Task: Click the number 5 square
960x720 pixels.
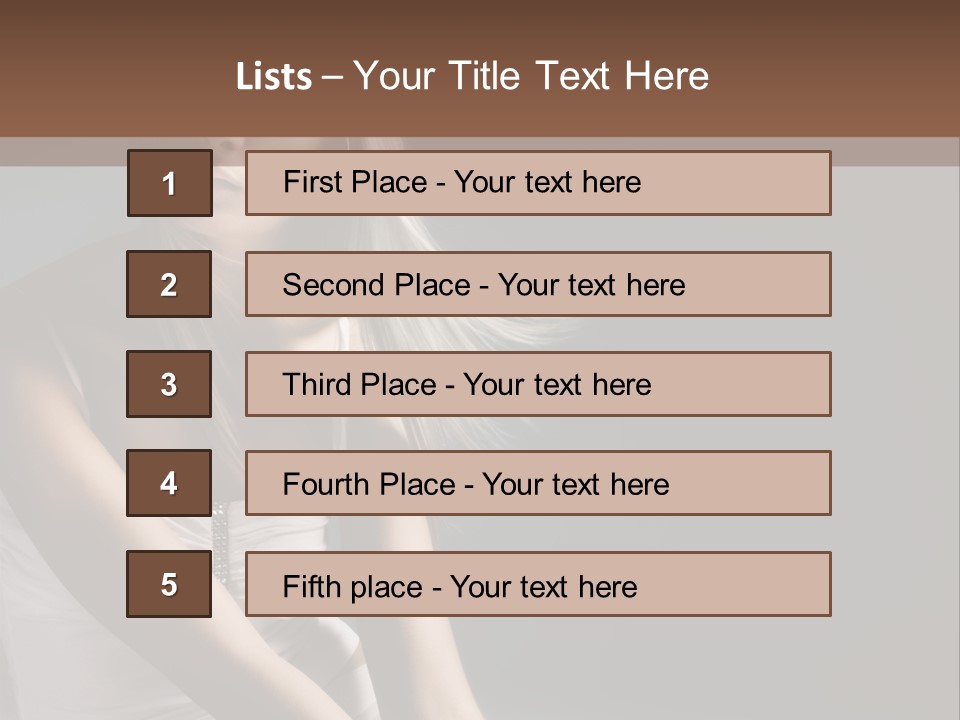Action: pos(169,584)
